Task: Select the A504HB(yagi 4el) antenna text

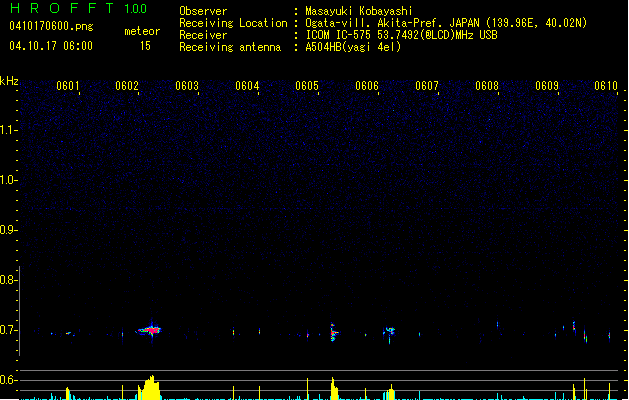Action: coord(353,47)
